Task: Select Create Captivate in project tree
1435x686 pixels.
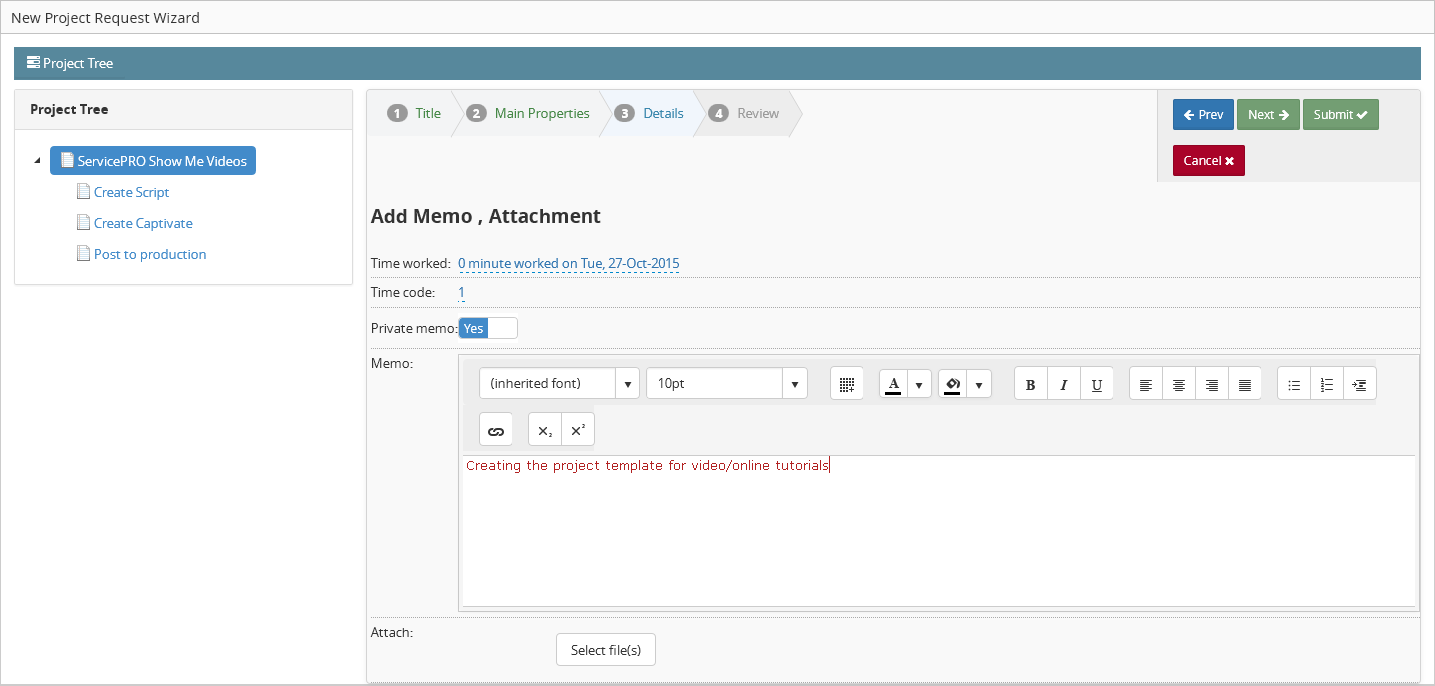Action: pos(143,223)
